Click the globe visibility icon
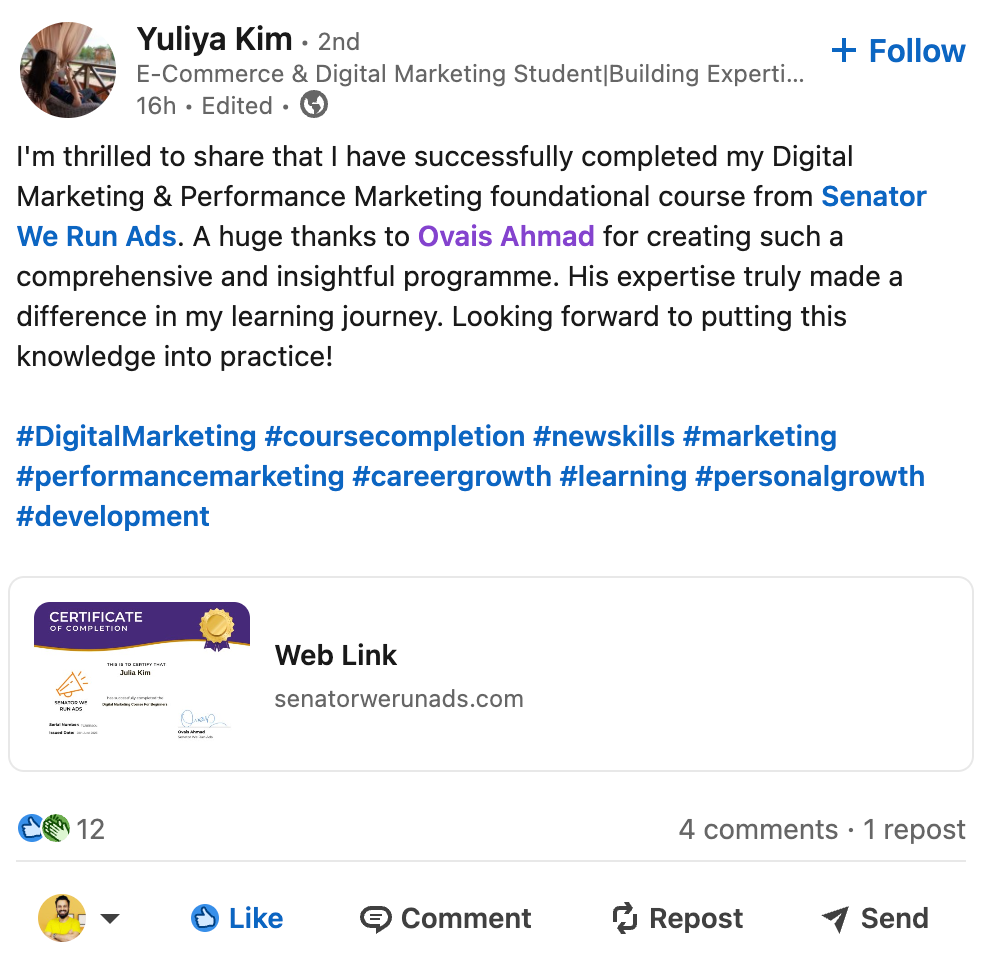 314,105
